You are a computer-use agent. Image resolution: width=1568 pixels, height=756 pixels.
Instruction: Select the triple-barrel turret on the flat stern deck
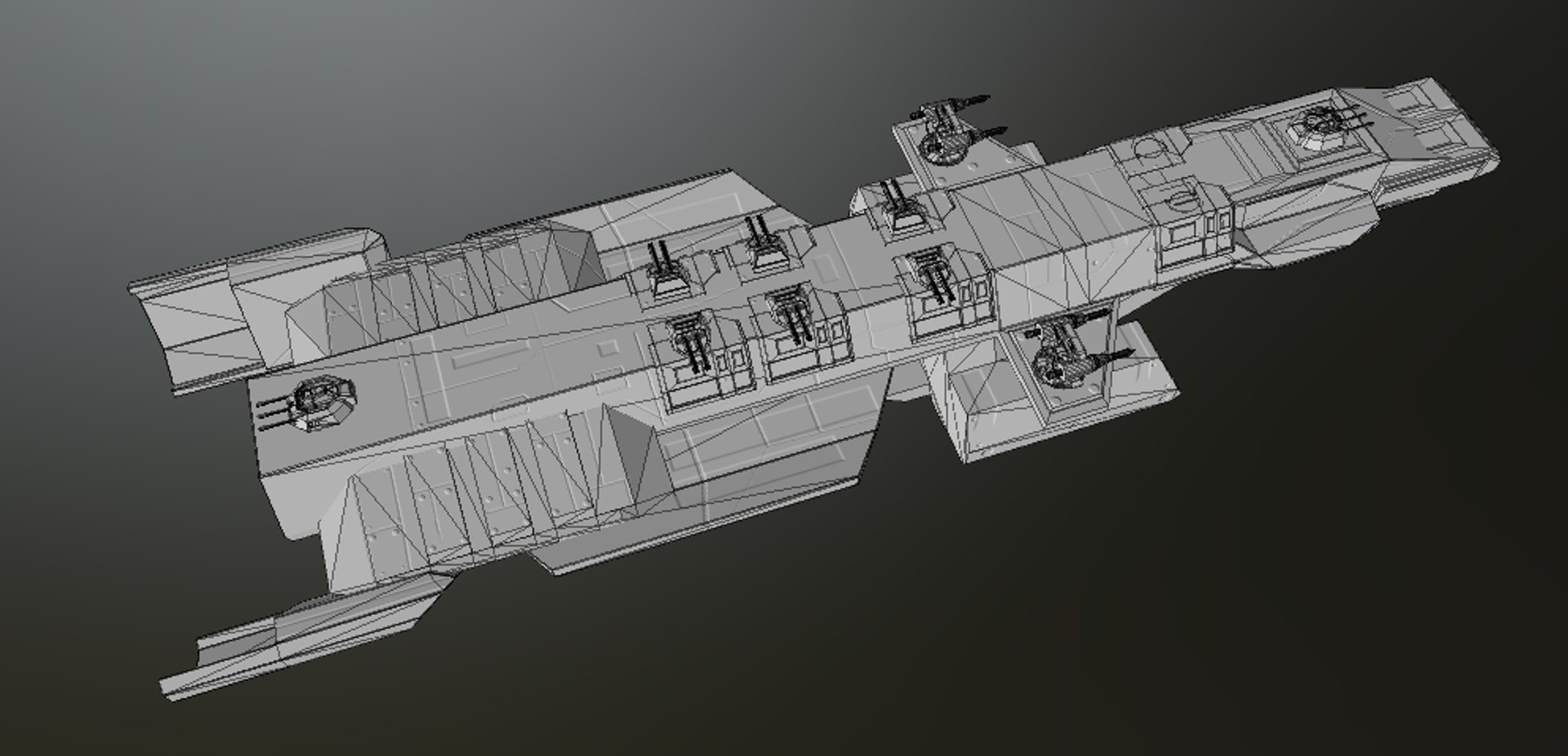[309, 405]
